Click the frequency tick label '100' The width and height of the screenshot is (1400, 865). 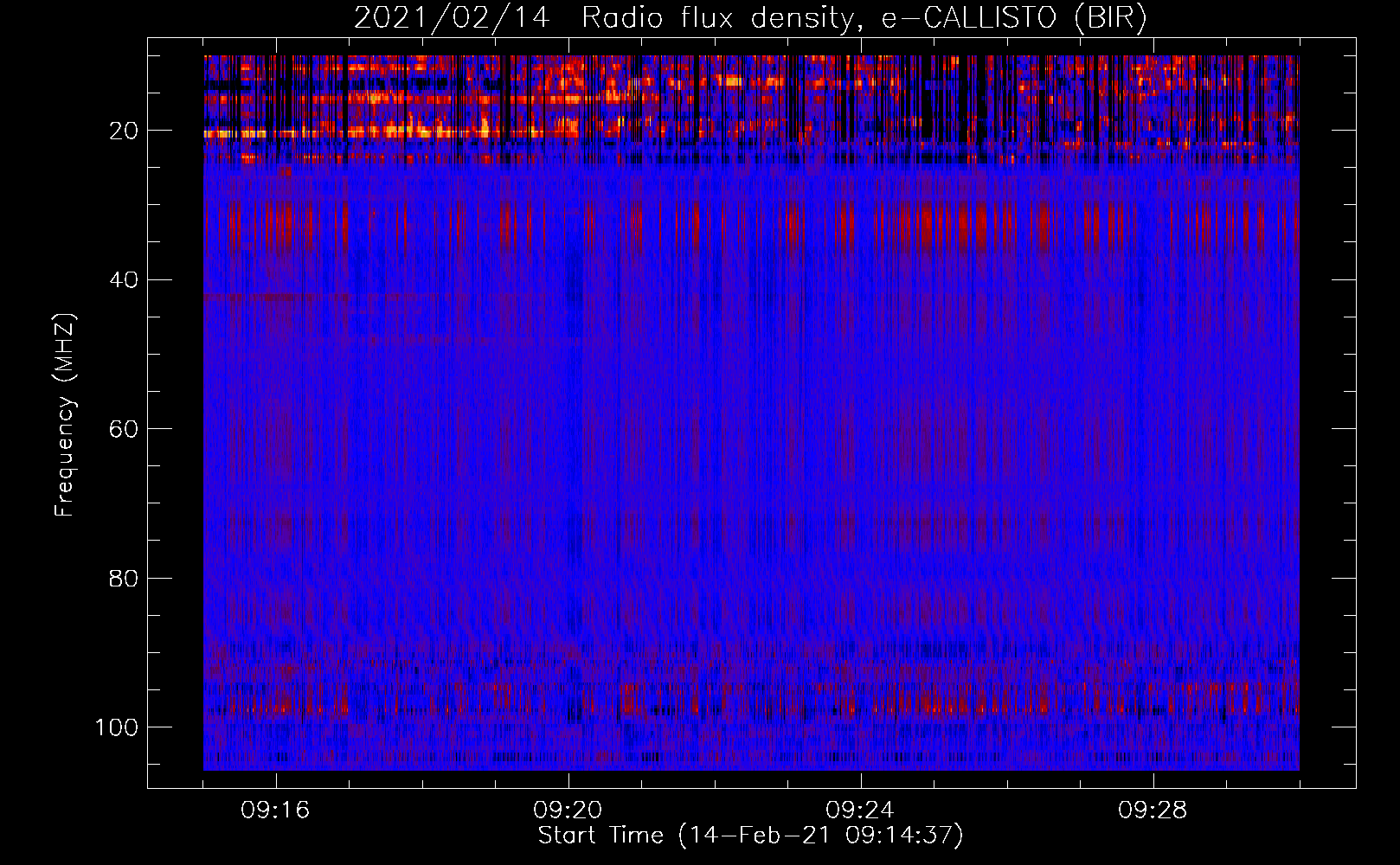(117, 727)
